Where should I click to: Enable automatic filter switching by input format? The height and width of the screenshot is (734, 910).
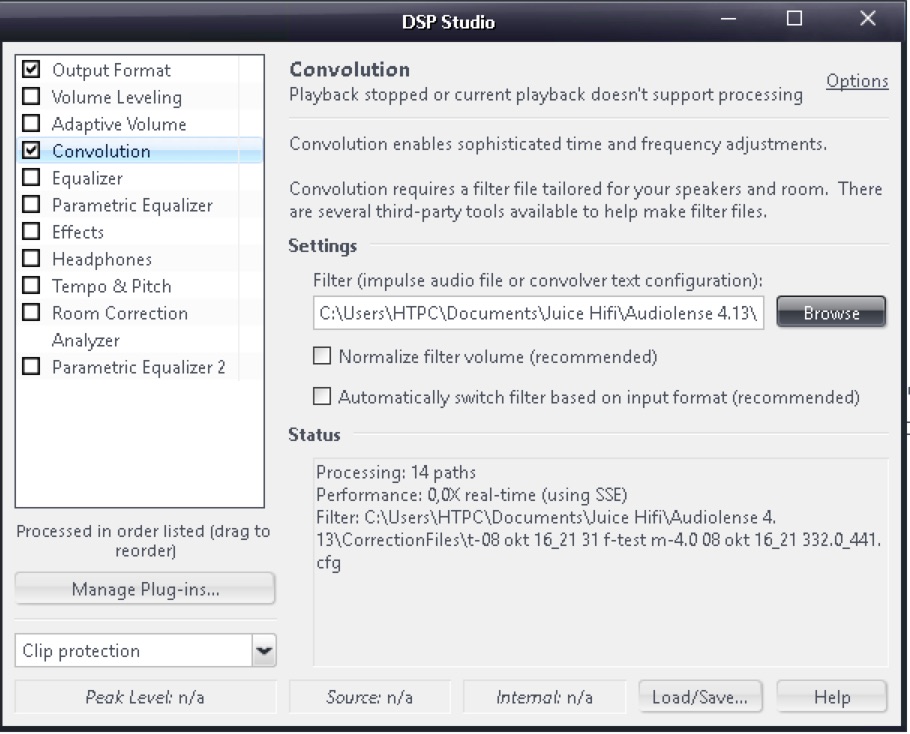(x=322, y=397)
